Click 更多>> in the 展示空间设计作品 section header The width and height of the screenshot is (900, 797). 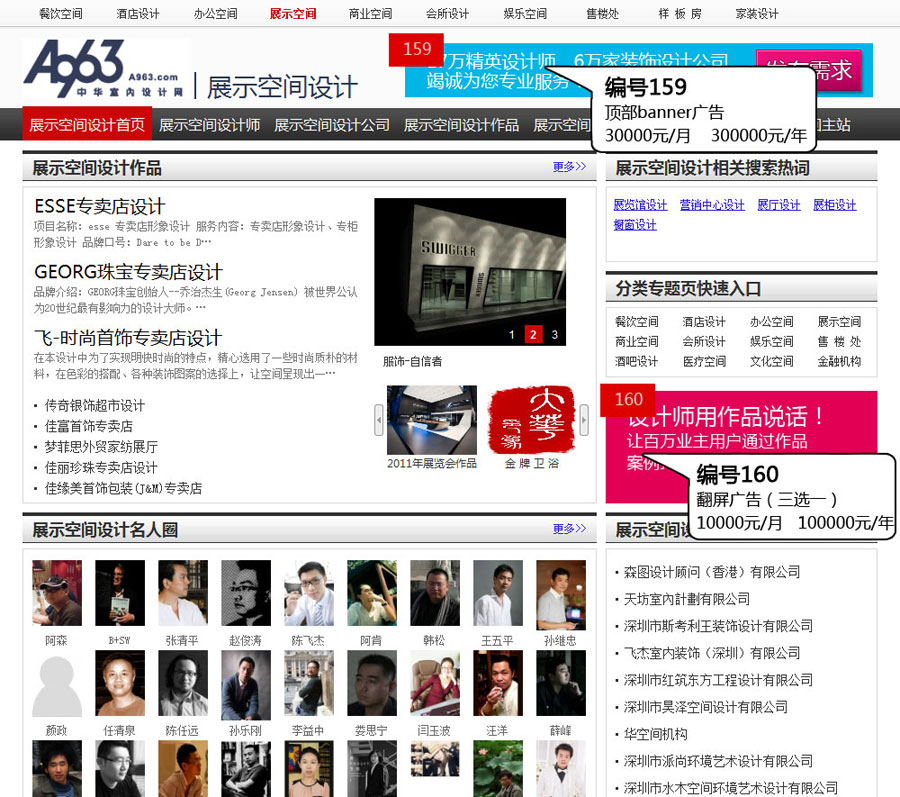569,166
